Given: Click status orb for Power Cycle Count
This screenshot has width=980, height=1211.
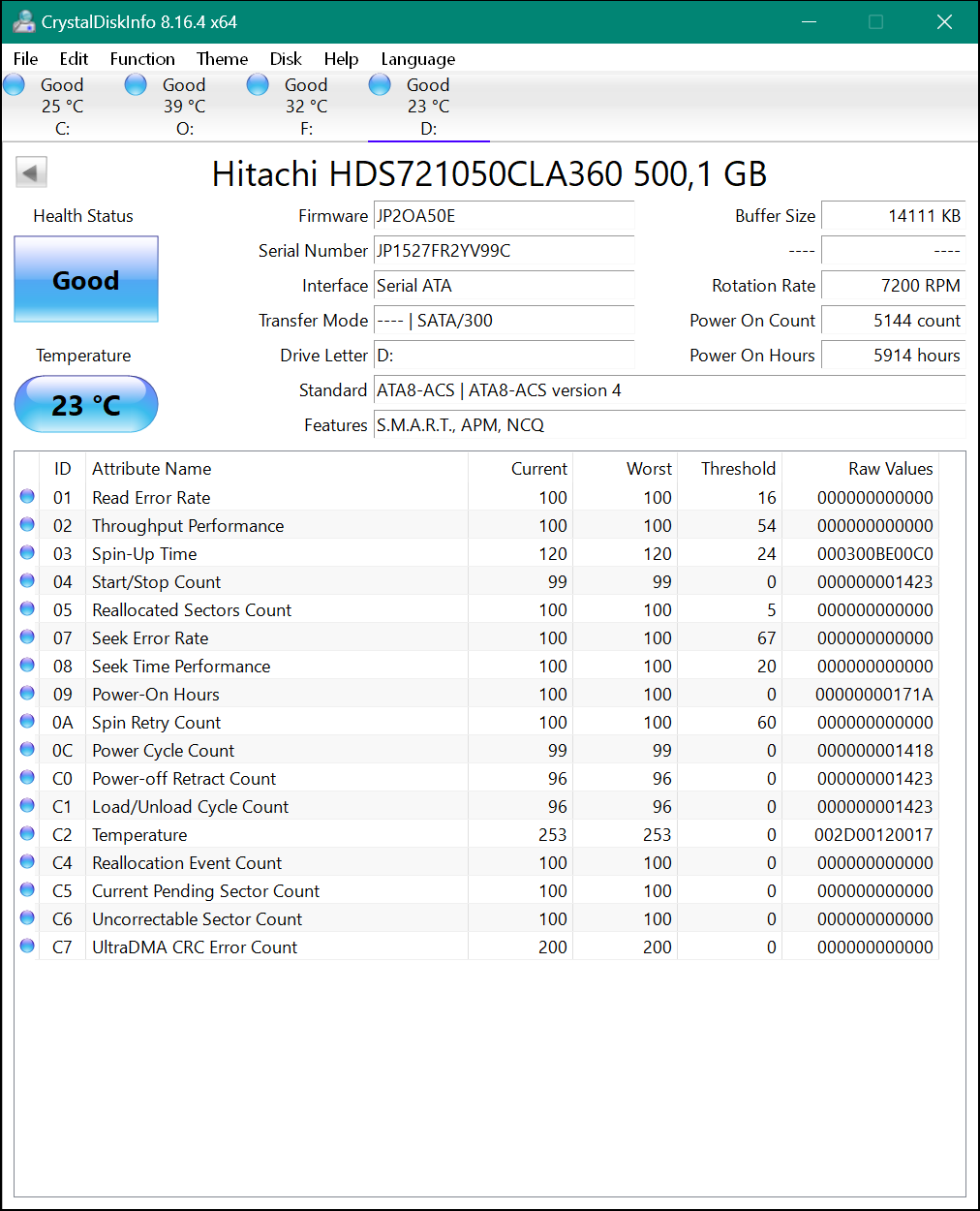Looking at the screenshot, I should [27, 750].
